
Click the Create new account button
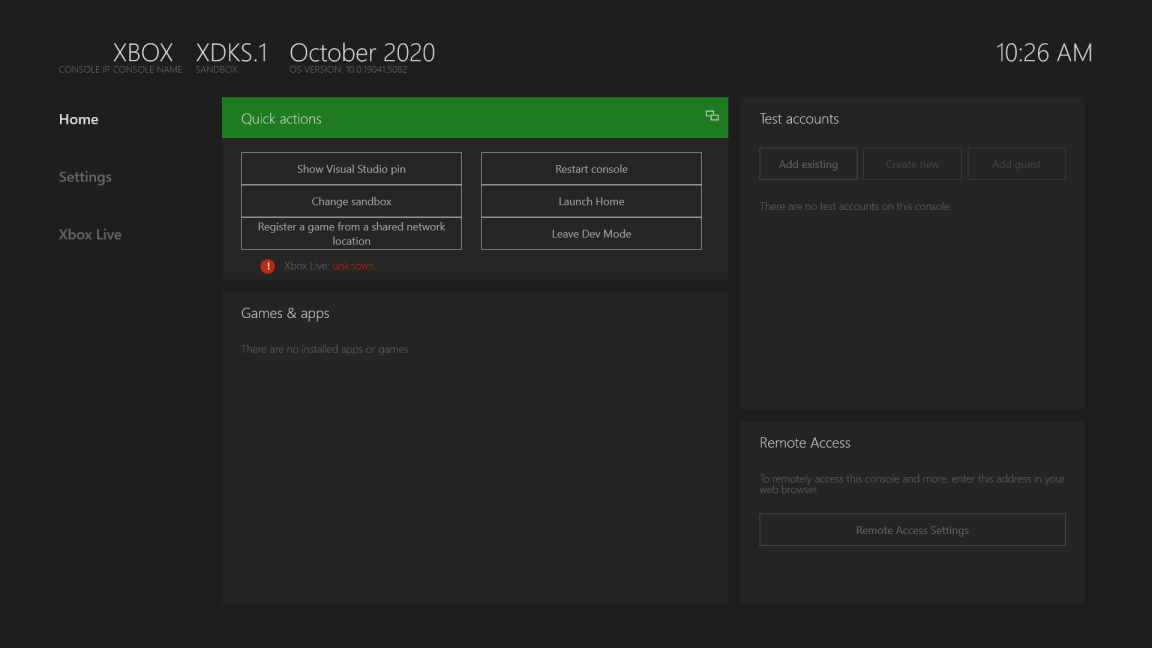[912, 163]
